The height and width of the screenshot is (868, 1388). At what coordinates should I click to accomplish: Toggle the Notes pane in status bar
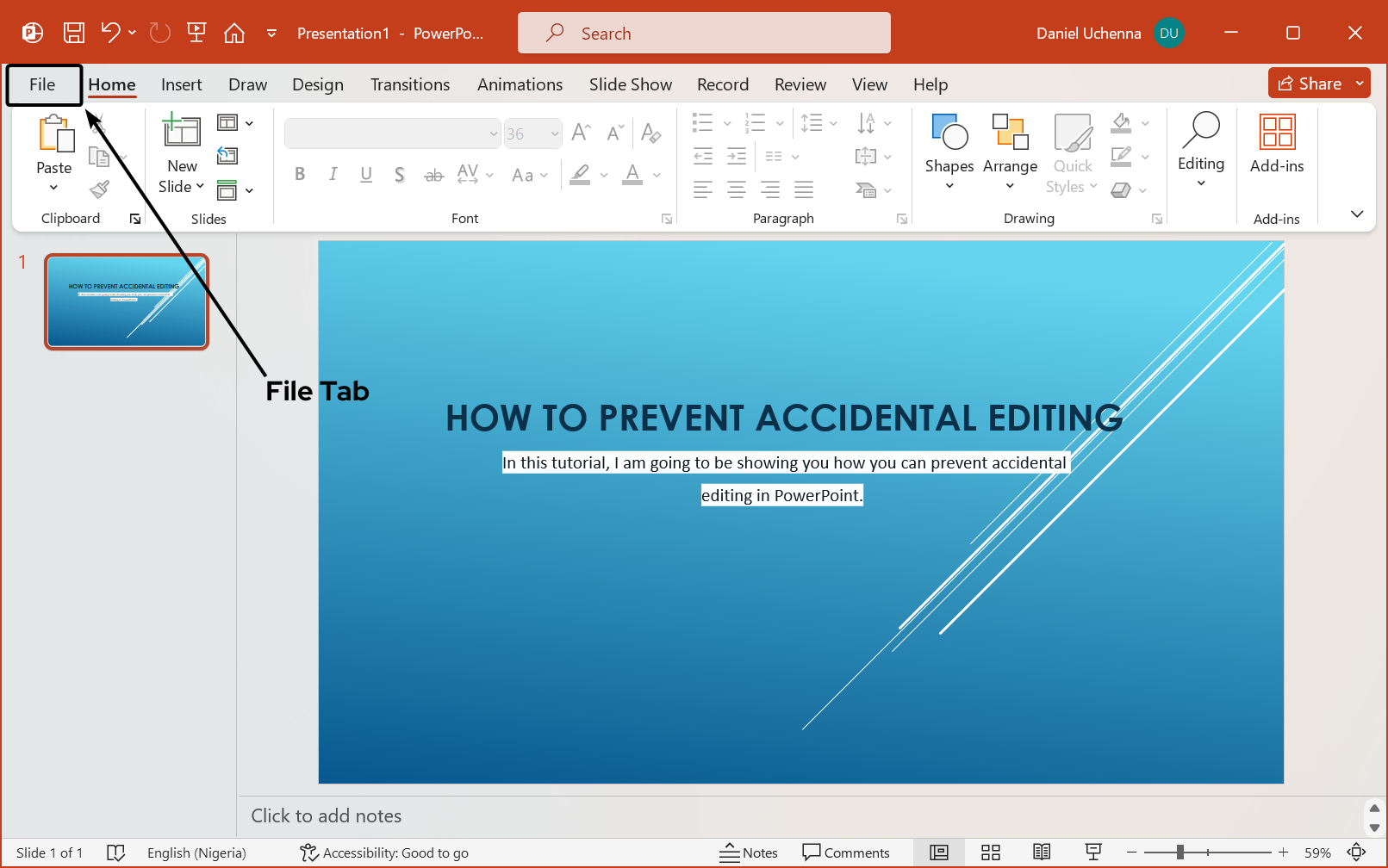point(749,852)
